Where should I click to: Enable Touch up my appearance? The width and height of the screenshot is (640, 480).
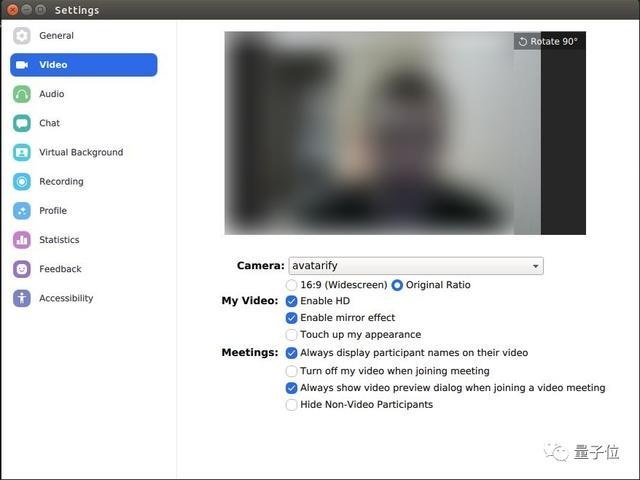pyautogui.click(x=291, y=335)
